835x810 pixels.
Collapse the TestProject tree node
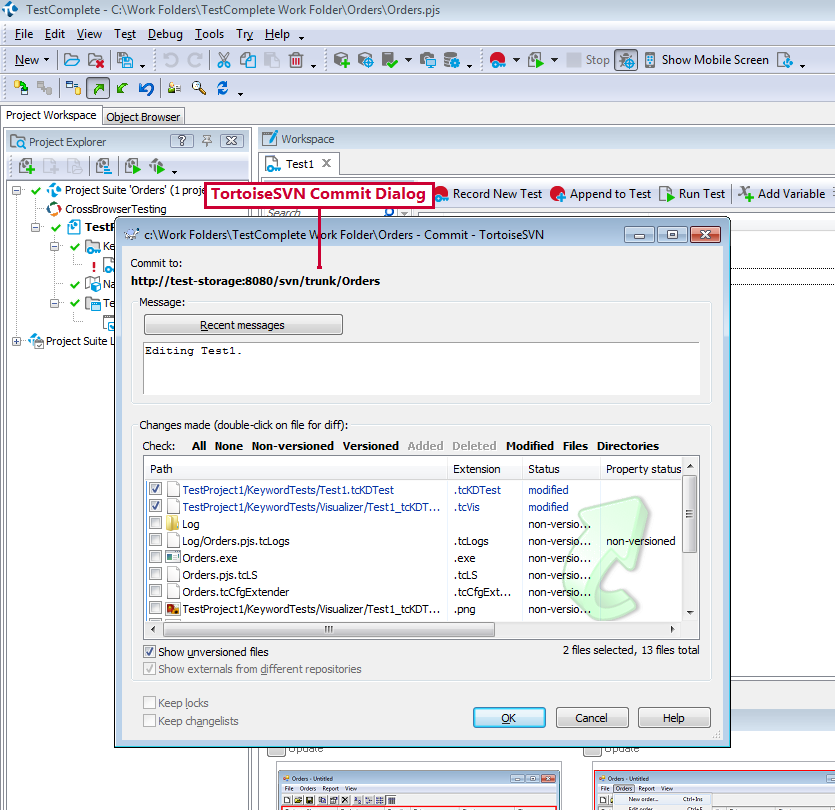point(35,227)
